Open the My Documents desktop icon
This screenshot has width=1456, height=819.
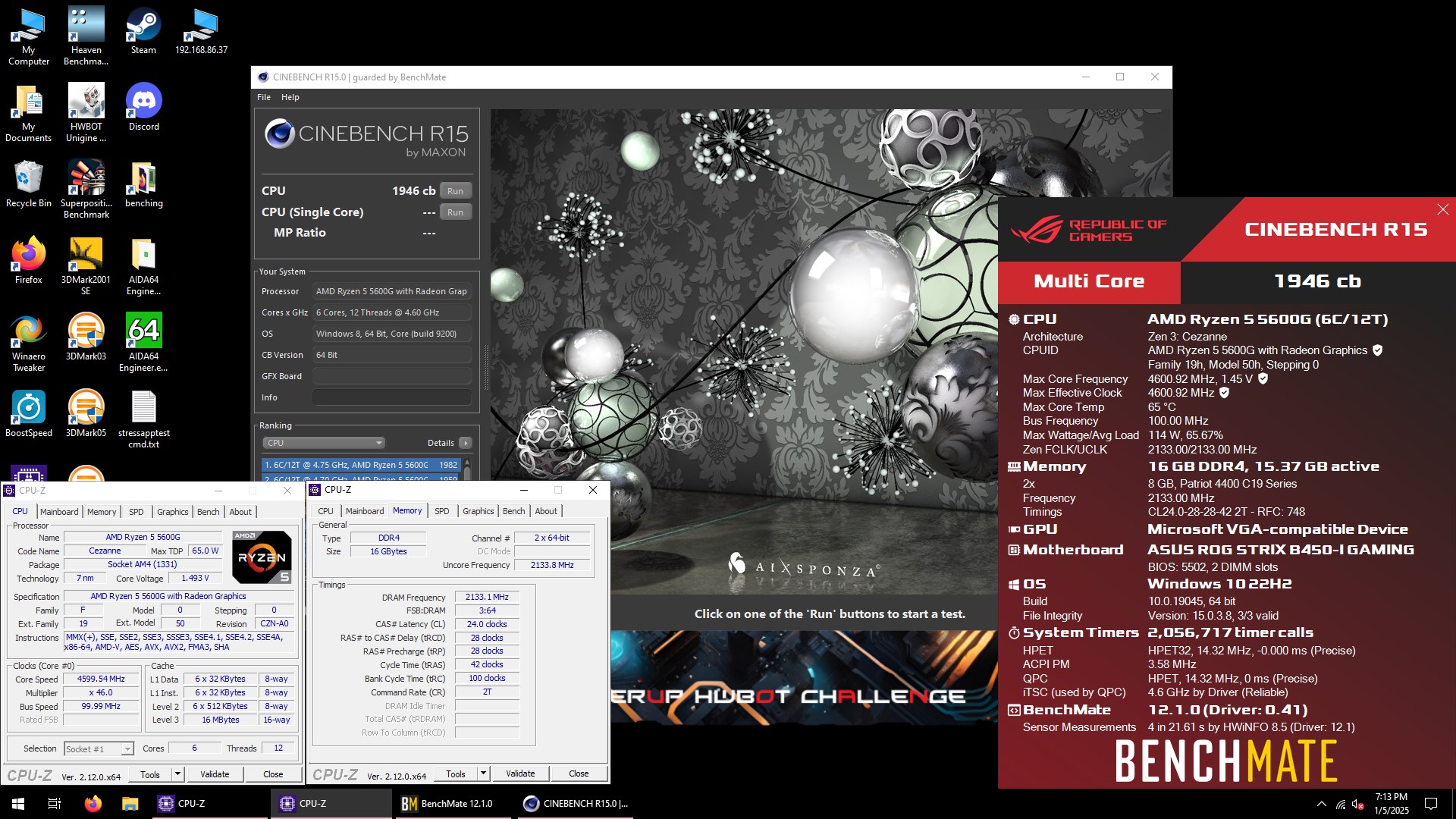click(x=28, y=113)
